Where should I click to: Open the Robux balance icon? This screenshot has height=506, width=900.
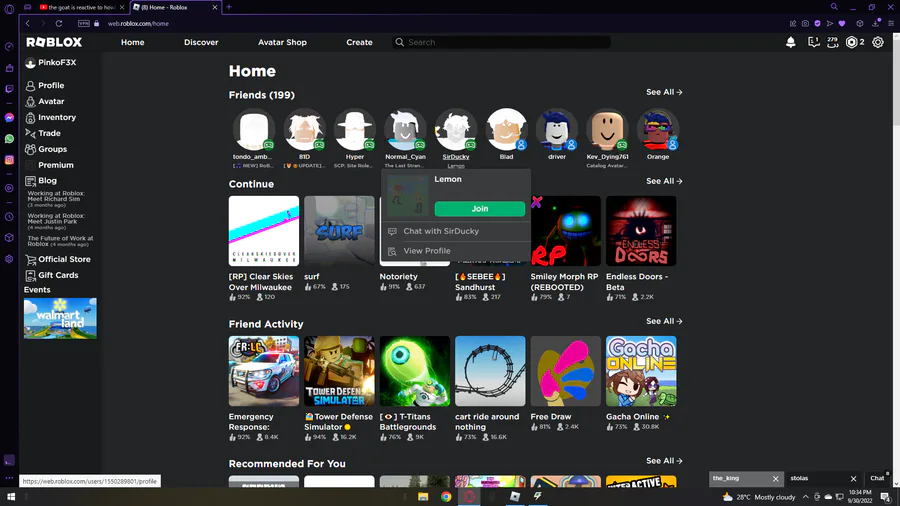[852, 42]
